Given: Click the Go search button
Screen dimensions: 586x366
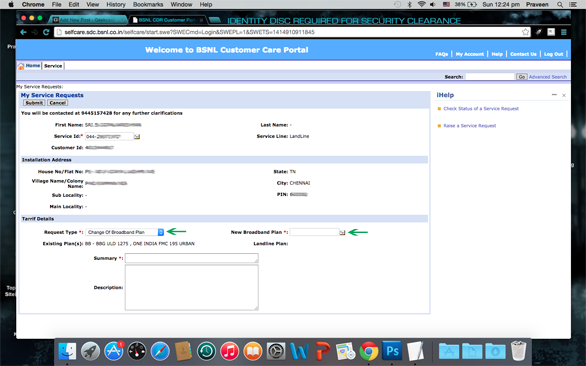Looking at the screenshot, I should (522, 77).
